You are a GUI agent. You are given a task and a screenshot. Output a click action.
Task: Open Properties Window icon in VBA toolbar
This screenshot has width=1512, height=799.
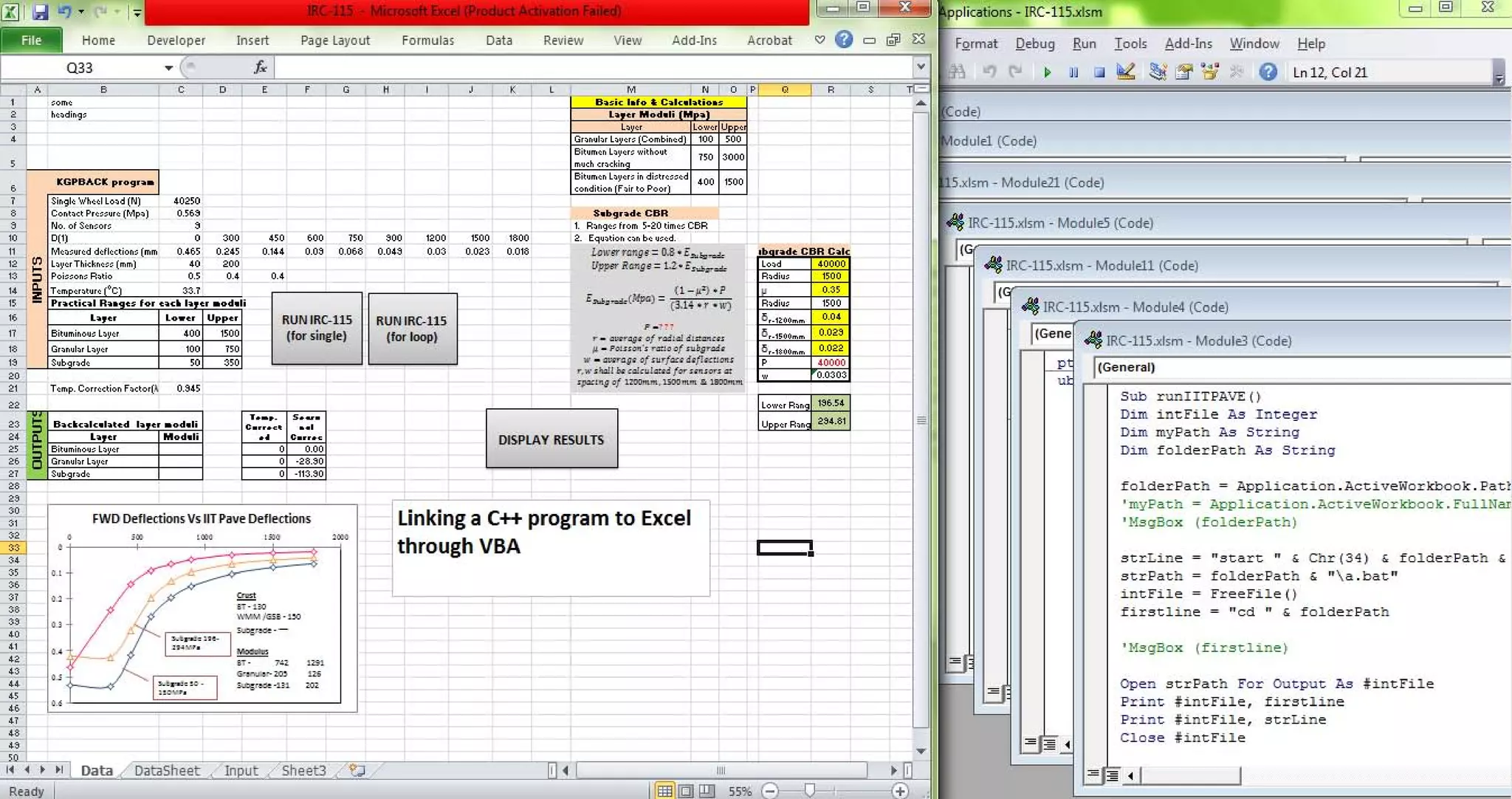(x=1184, y=72)
